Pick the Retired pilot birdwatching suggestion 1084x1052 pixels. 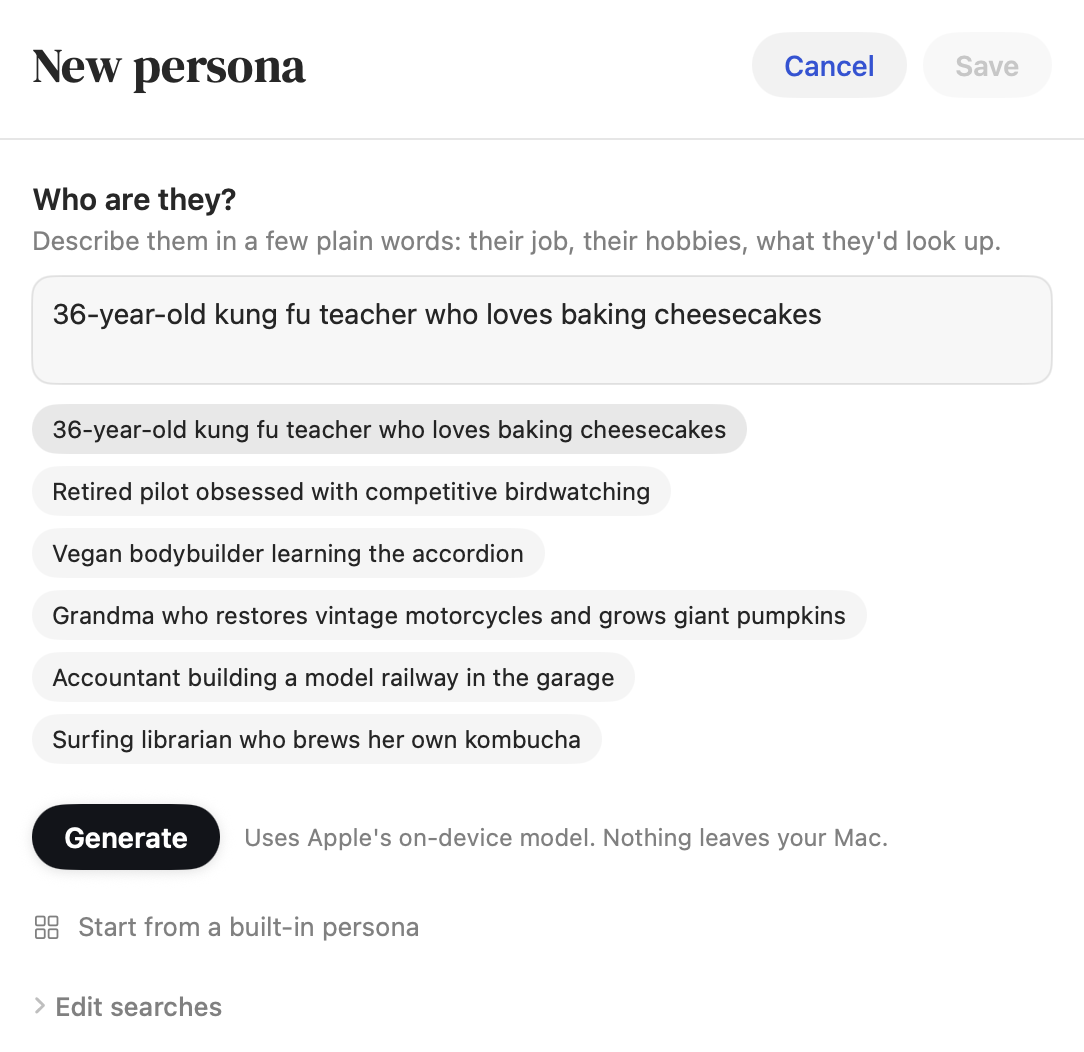(x=351, y=491)
